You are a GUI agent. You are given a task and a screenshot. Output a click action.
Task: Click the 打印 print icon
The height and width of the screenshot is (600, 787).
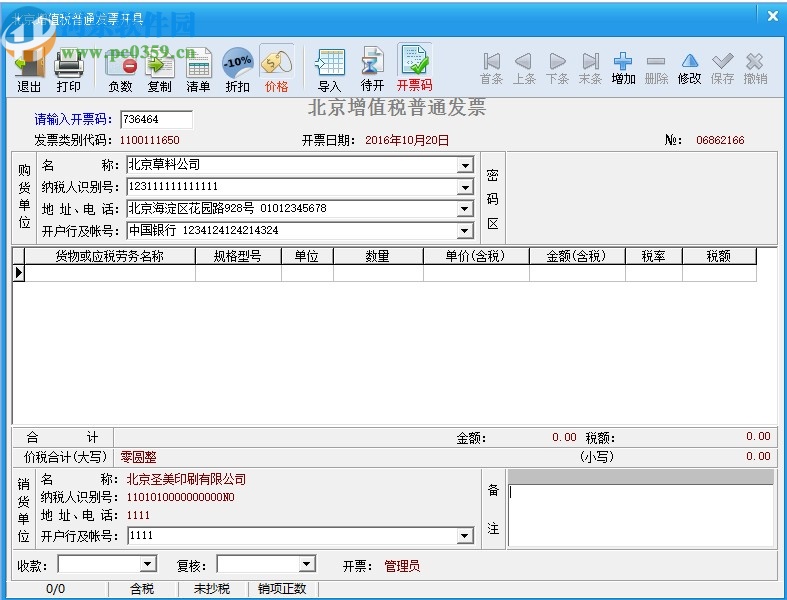pos(69,71)
